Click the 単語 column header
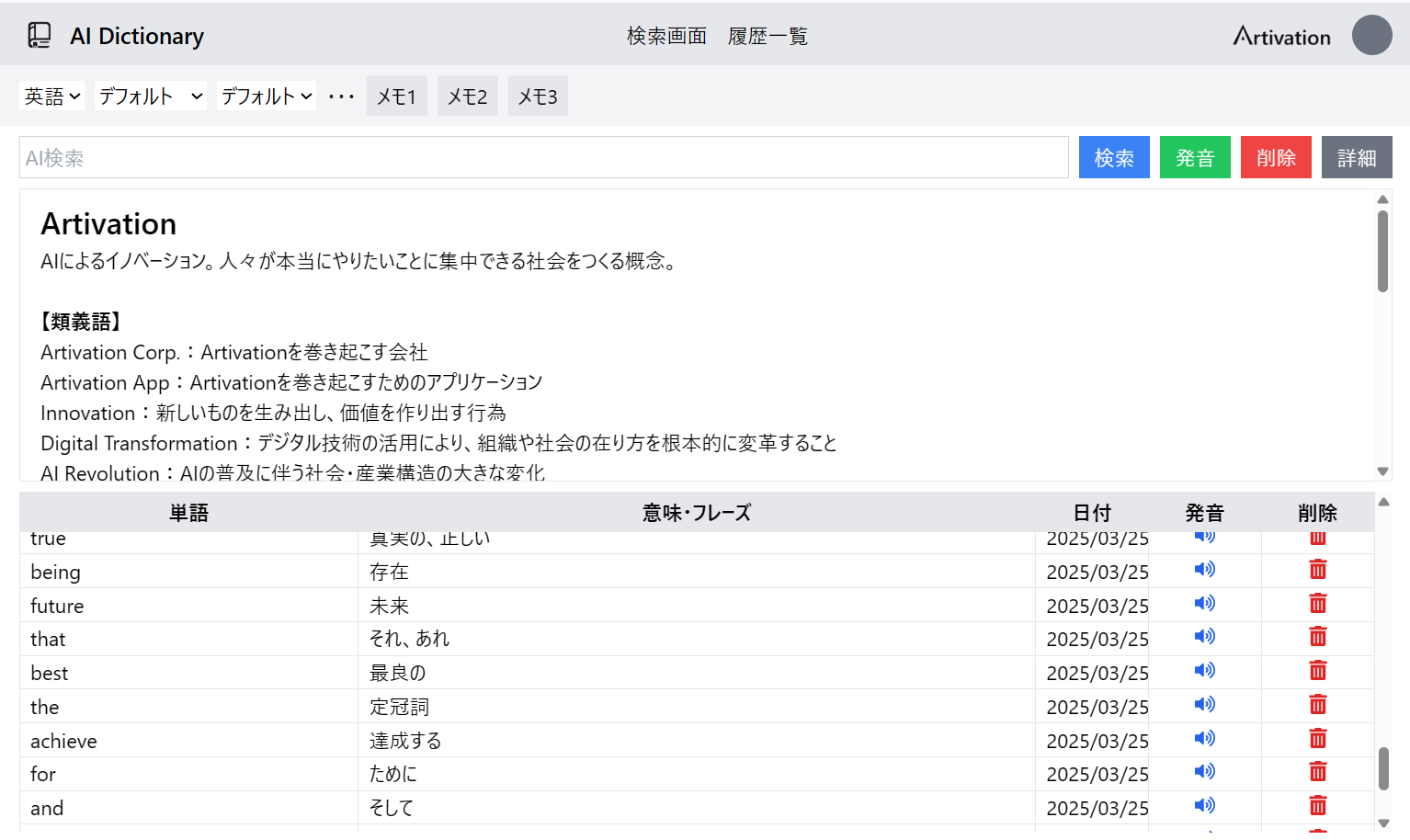 click(x=188, y=513)
